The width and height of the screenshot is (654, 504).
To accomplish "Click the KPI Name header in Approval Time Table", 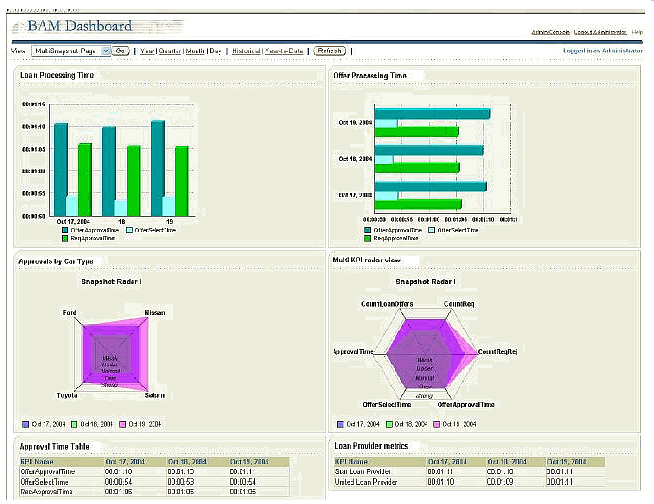I will point(37,462).
